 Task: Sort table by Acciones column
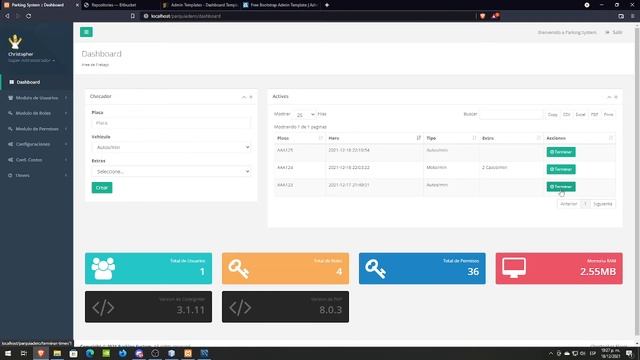pyautogui.click(x=580, y=138)
